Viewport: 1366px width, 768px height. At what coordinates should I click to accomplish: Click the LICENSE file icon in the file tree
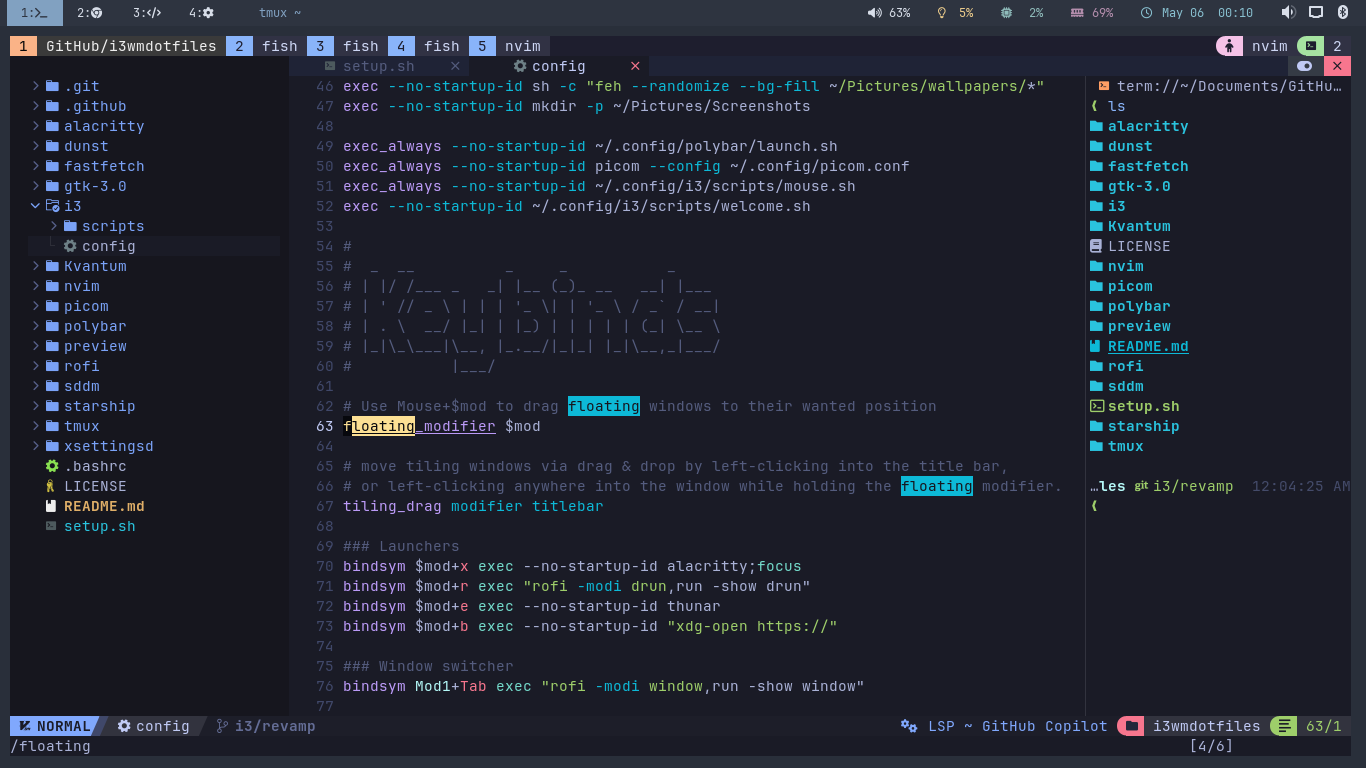51,486
